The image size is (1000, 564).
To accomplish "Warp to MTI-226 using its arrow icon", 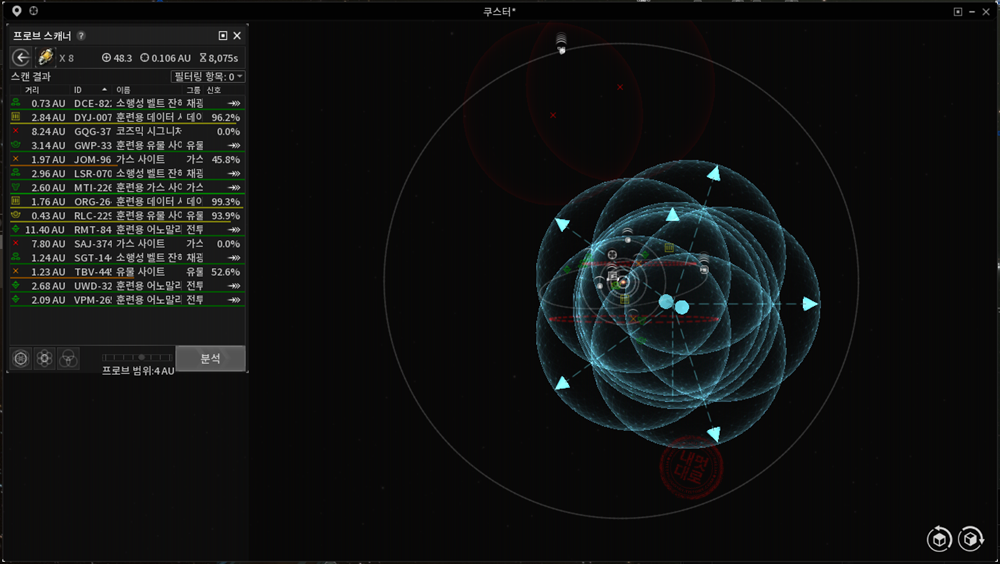I will [x=234, y=188].
